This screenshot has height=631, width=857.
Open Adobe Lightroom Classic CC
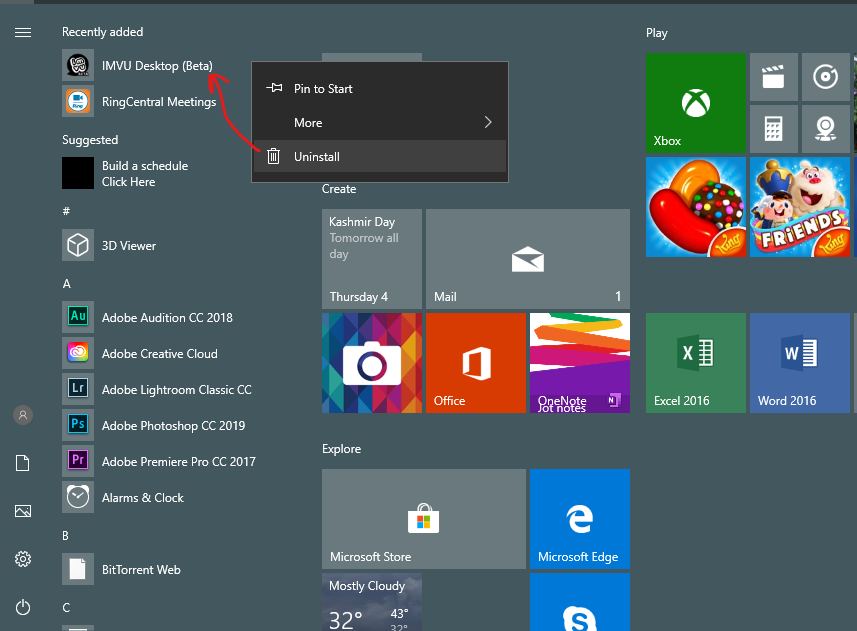[176, 390]
